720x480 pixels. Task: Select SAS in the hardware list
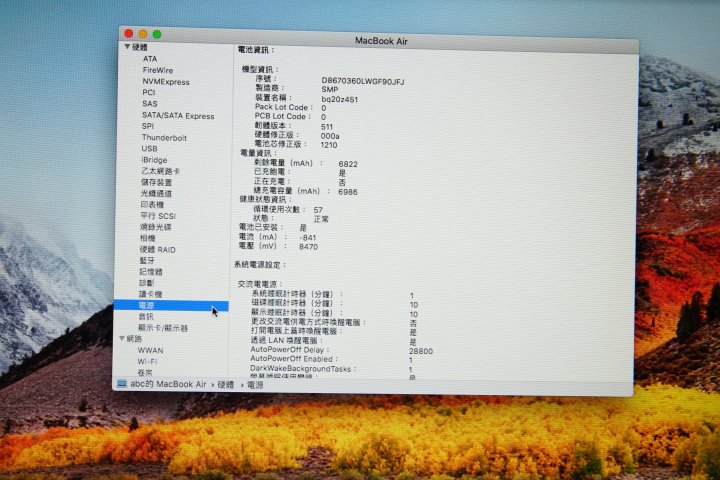pos(150,104)
